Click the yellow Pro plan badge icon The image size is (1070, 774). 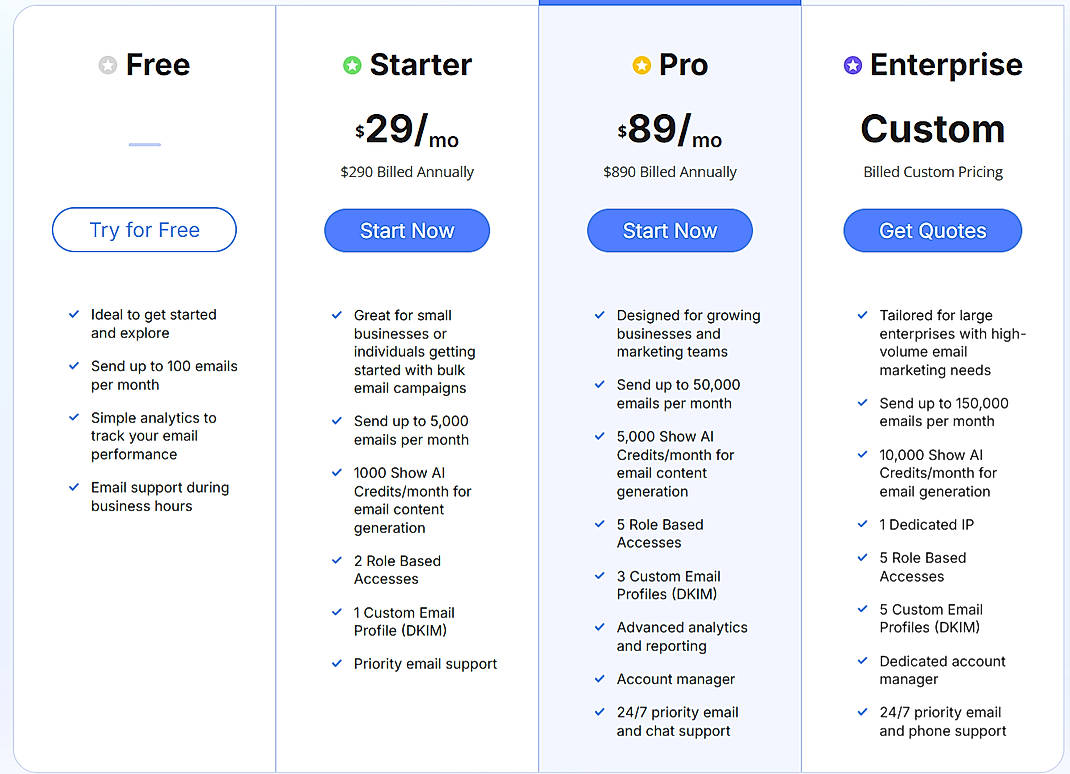click(641, 65)
